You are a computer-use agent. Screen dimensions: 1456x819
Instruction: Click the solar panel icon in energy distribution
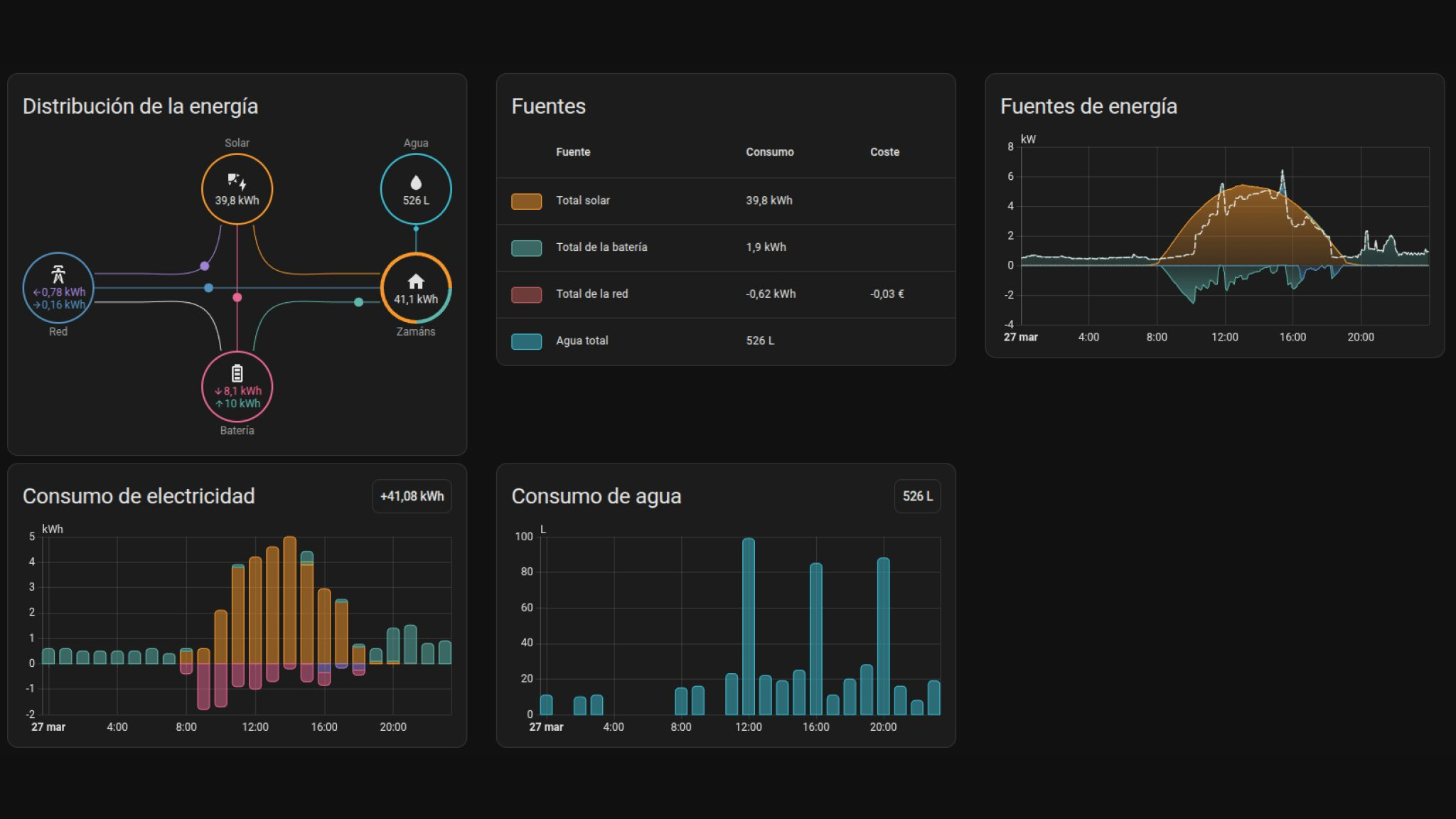click(x=237, y=181)
